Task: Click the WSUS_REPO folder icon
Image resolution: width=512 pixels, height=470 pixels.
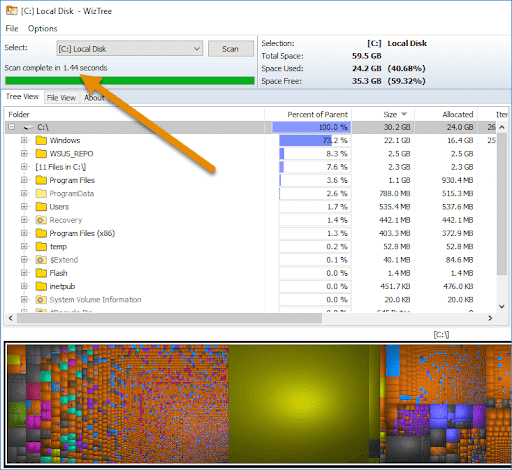Action: click(41, 154)
